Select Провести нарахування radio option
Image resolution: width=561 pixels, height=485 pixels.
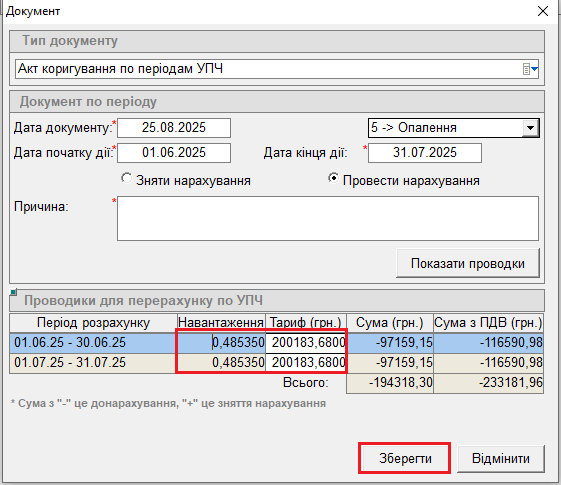(333, 178)
